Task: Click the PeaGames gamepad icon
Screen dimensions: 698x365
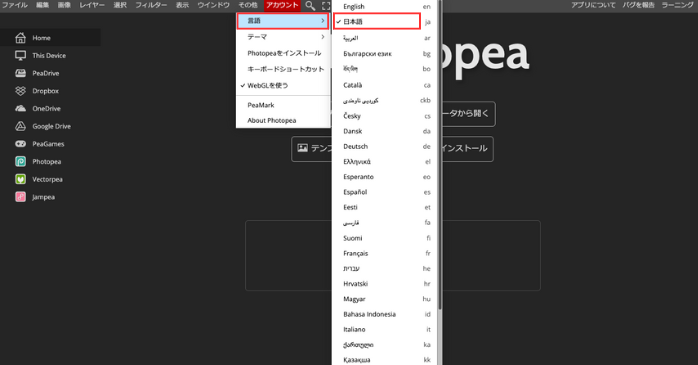Action: click(x=20, y=144)
